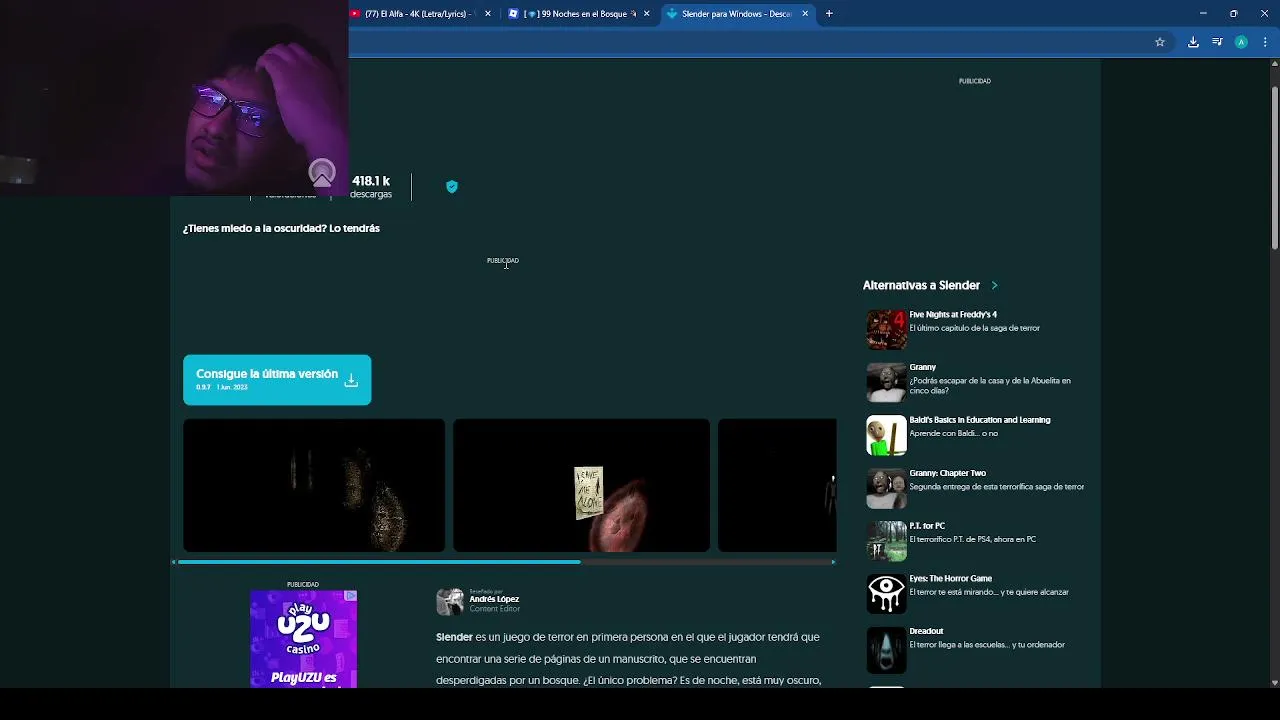
Task: Click Granny description about escaping la Abuelita
Action: (x=990, y=385)
